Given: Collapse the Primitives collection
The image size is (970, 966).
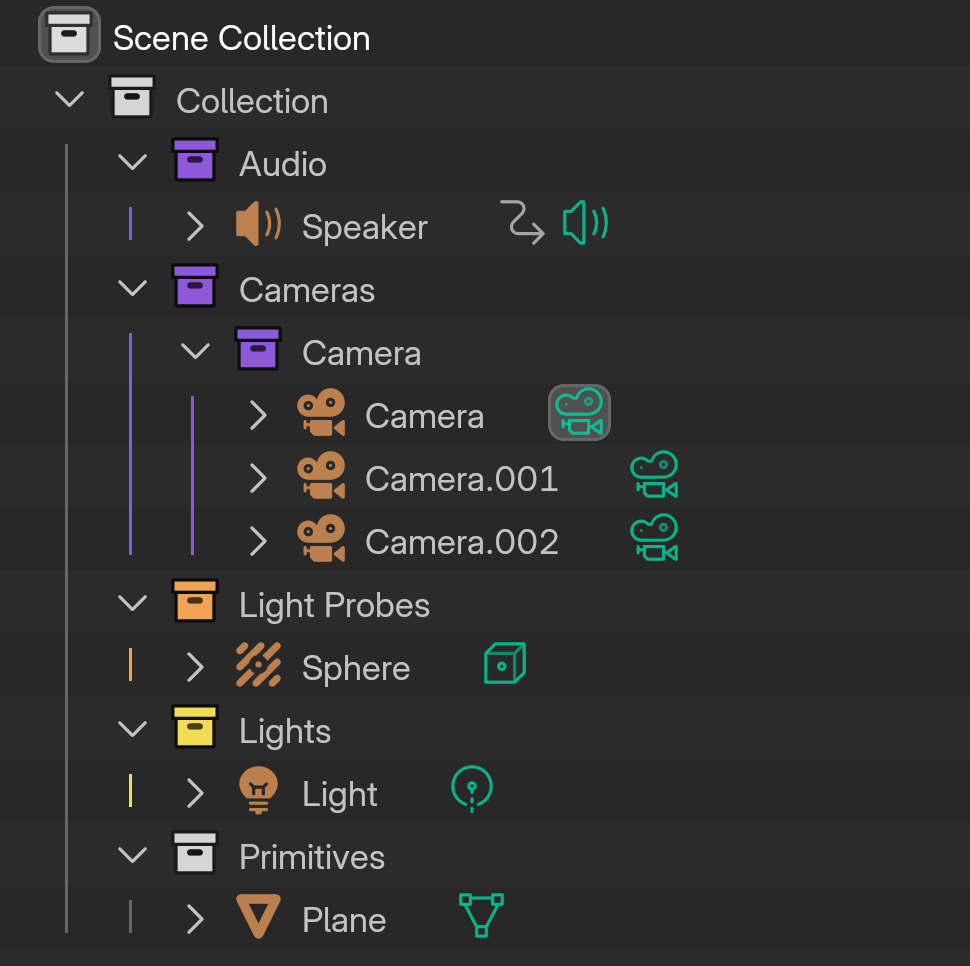Looking at the screenshot, I should 132,855.
